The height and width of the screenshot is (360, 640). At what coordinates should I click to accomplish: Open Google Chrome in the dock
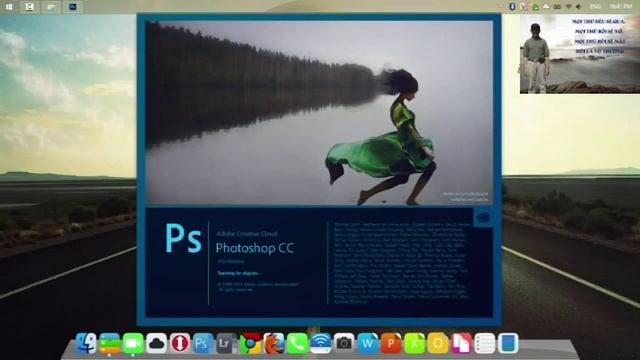click(x=250, y=343)
